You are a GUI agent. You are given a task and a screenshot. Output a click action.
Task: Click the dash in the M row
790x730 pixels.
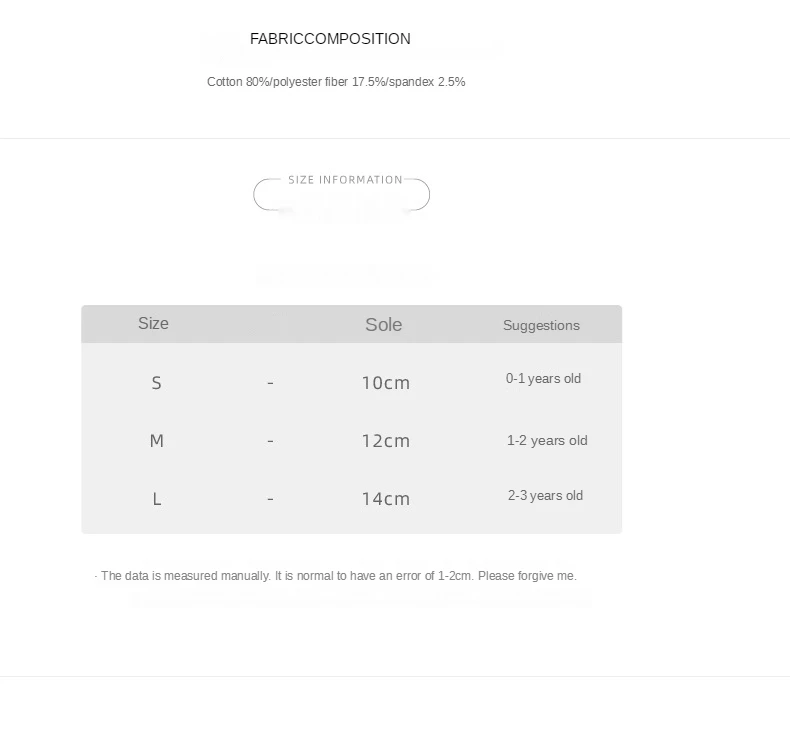[271, 441]
